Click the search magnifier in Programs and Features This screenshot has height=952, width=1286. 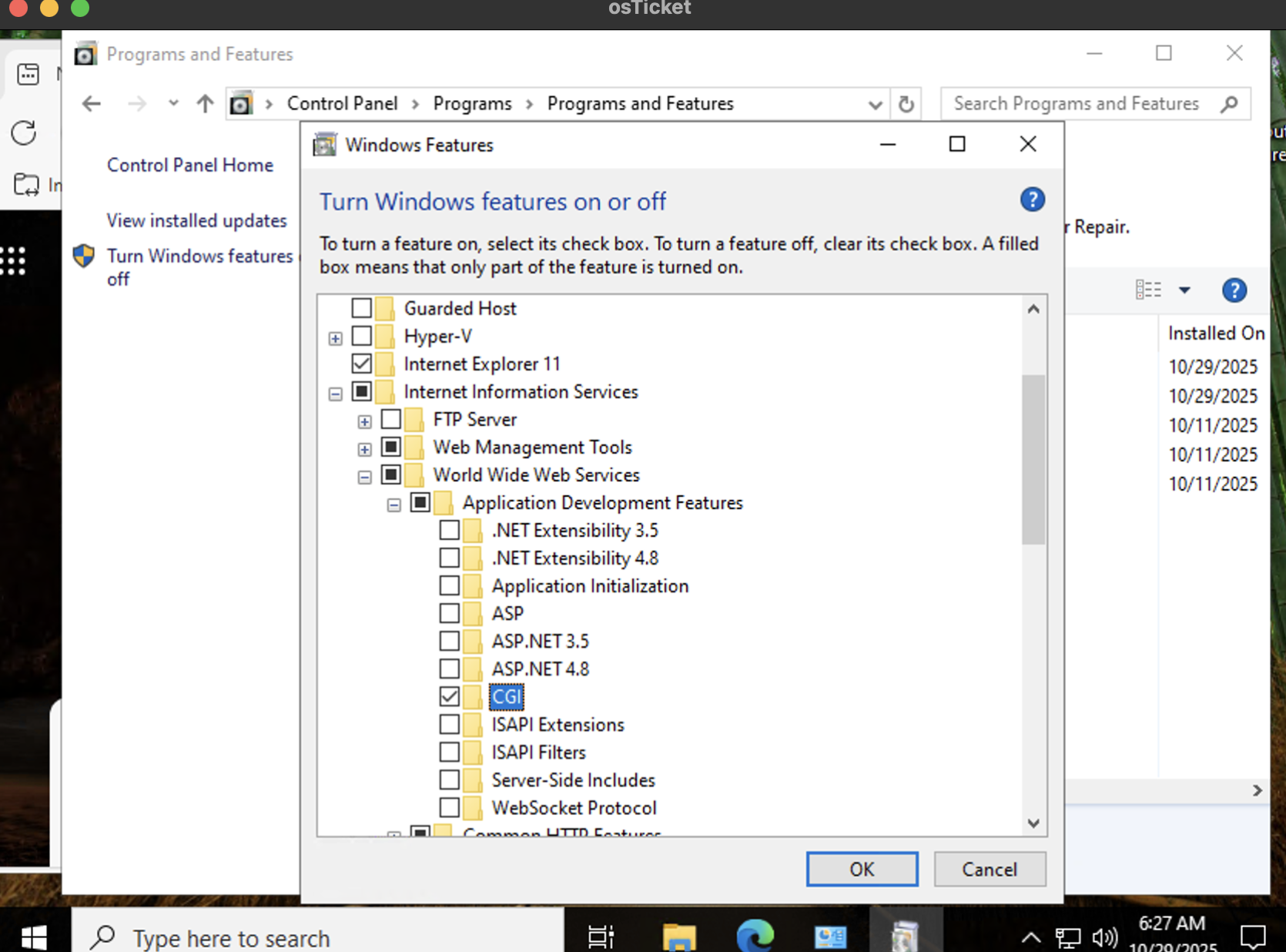pyautogui.click(x=1229, y=103)
